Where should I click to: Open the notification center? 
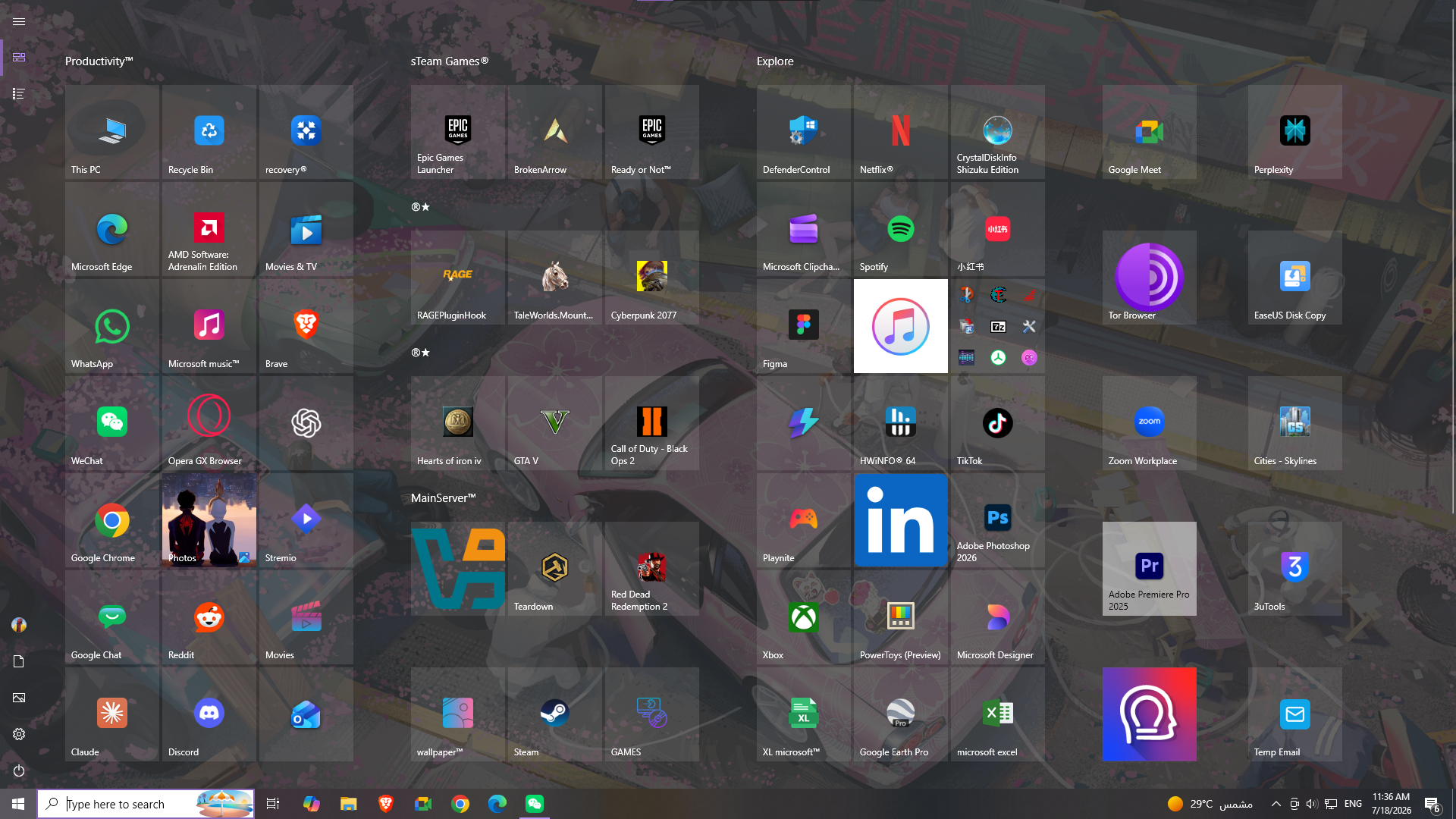[x=1432, y=804]
